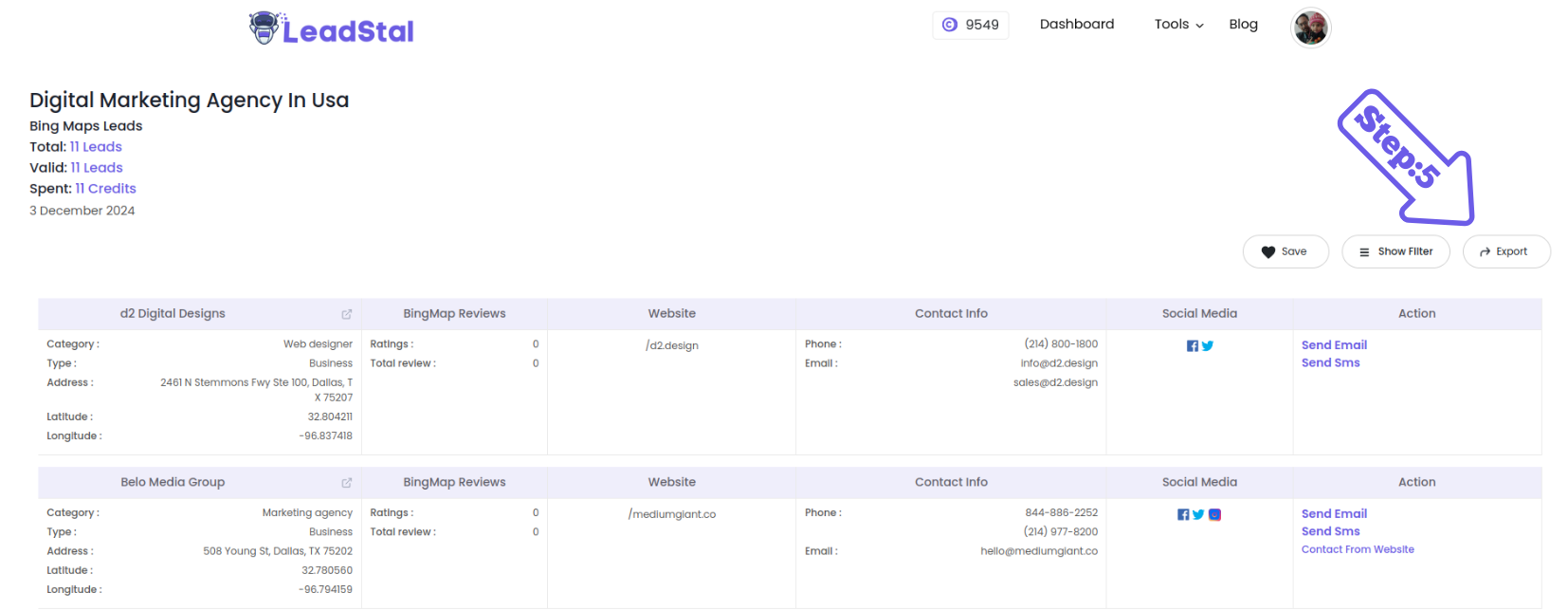Screen dimensions: 1568x611
Task: Select email info@d2.design
Action: [x=1059, y=363]
